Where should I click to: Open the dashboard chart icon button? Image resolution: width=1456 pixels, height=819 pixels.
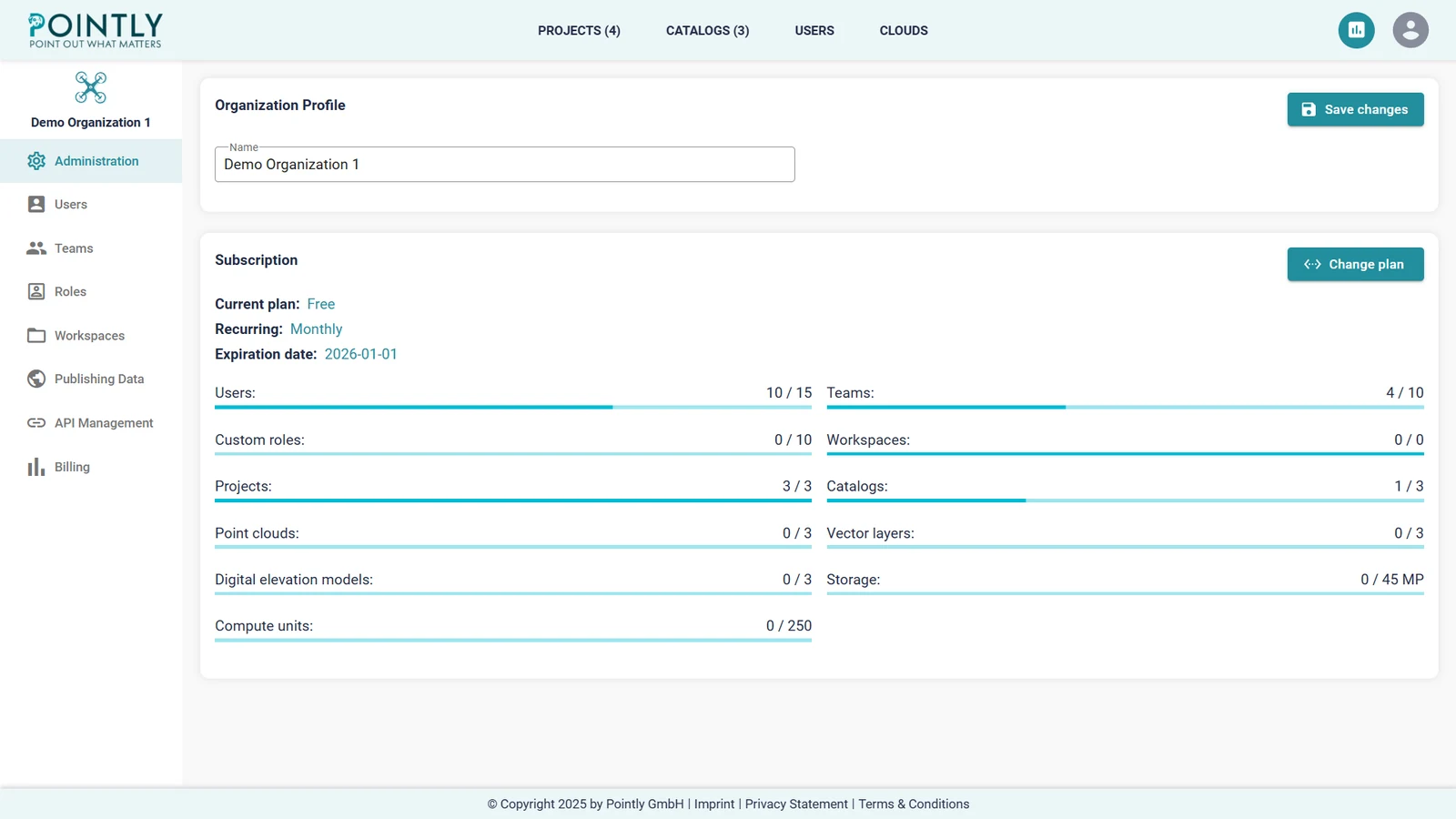(1356, 30)
